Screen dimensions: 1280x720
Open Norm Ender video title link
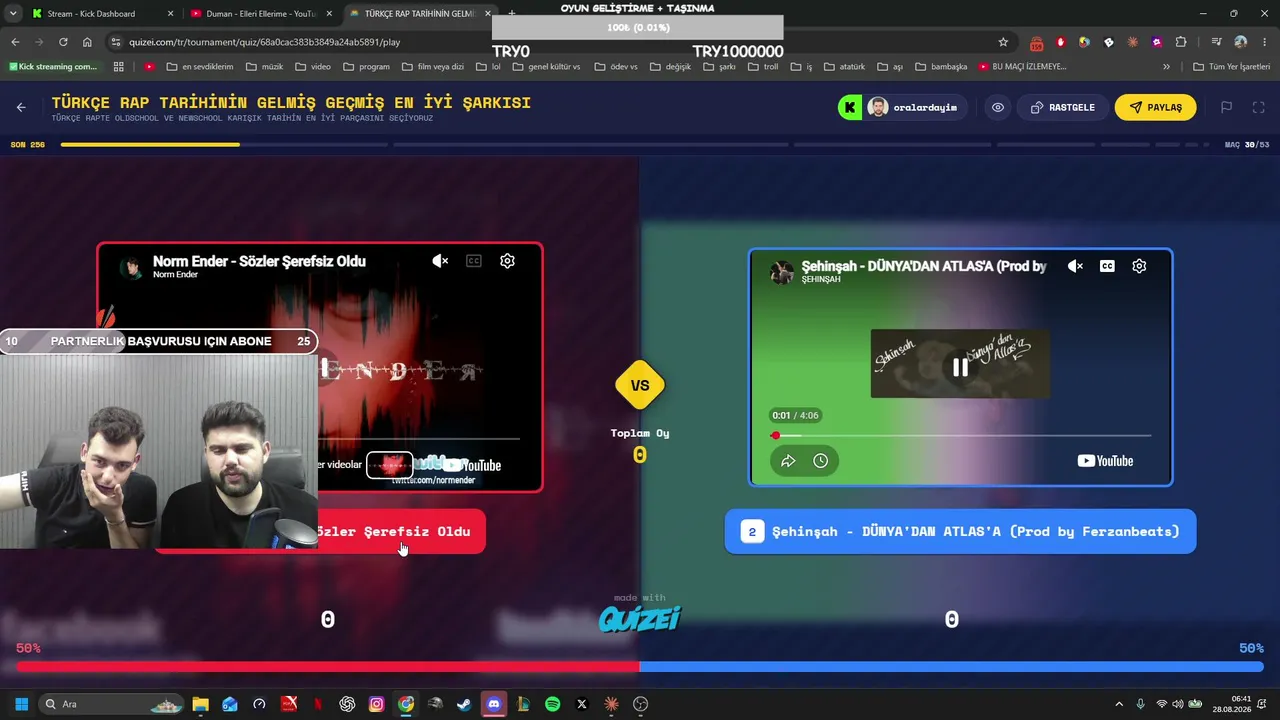tap(259, 261)
